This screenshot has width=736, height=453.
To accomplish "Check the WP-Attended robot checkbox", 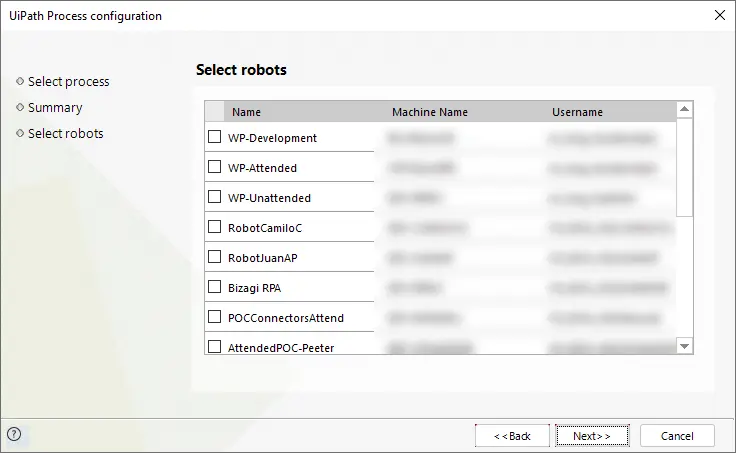I will 215,167.
